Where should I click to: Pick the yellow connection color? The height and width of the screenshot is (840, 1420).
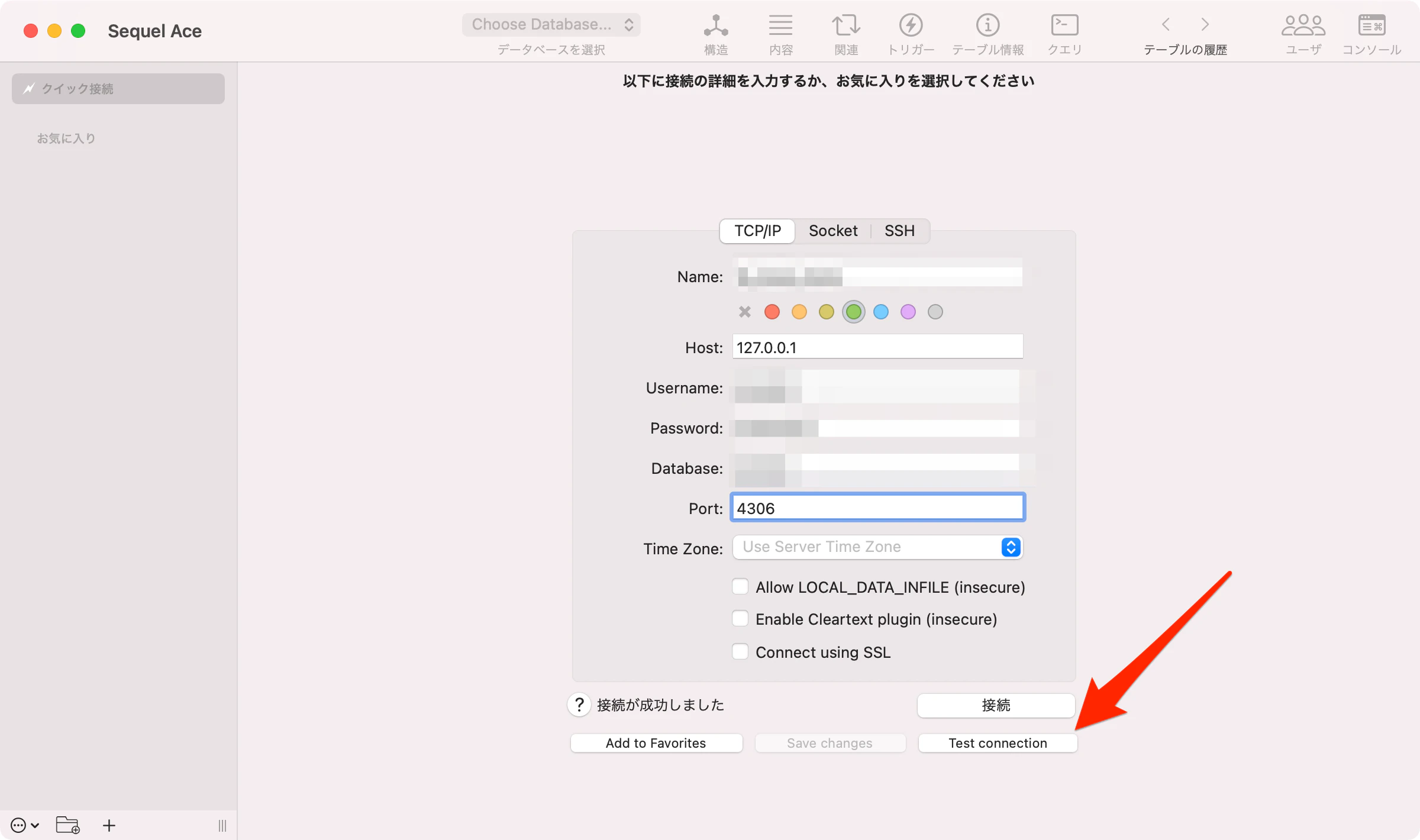[x=827, y=312]
